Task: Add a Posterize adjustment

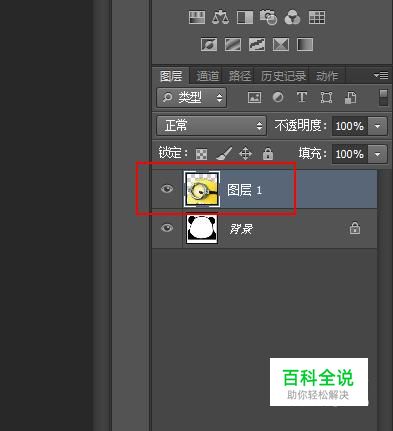Action: coord(233,44)
